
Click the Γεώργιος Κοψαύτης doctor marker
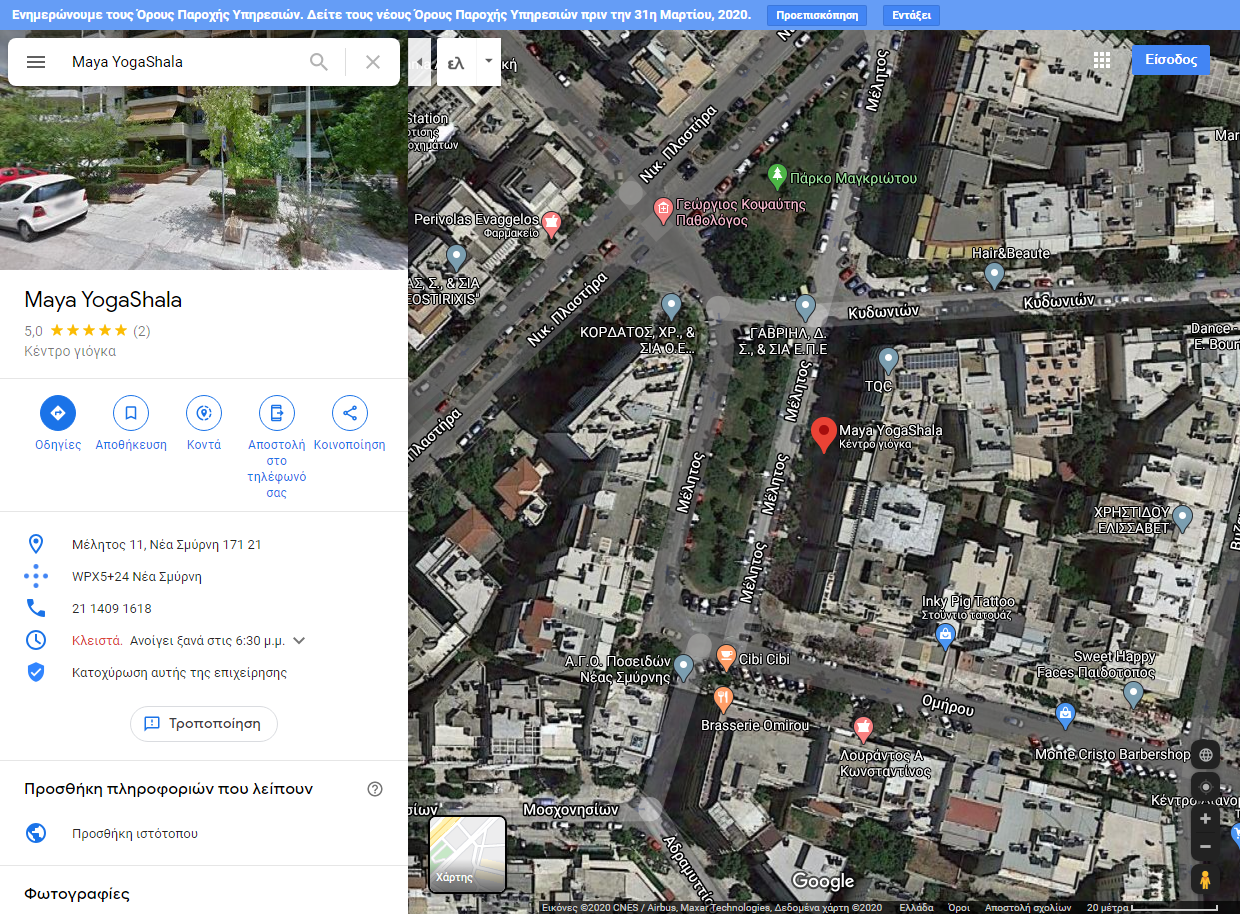click(x=662, y=209)
